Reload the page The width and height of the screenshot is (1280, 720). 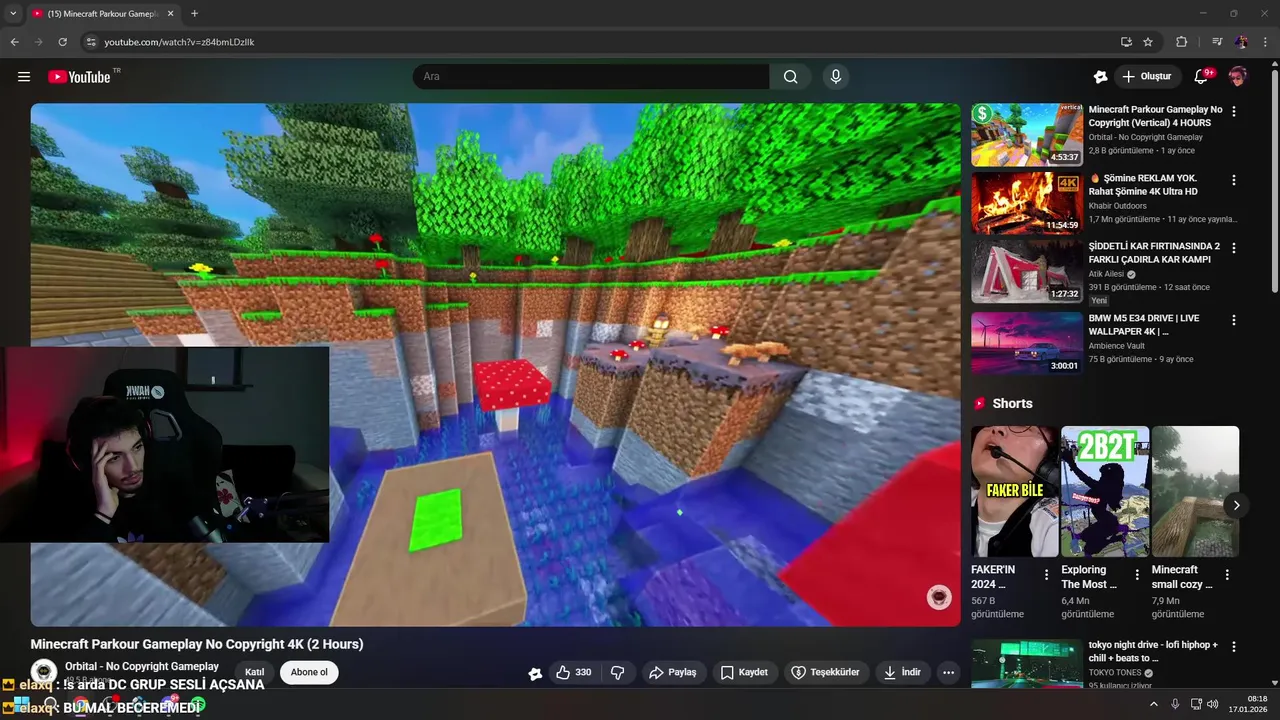pyautogui.click(x=62, y=42)
